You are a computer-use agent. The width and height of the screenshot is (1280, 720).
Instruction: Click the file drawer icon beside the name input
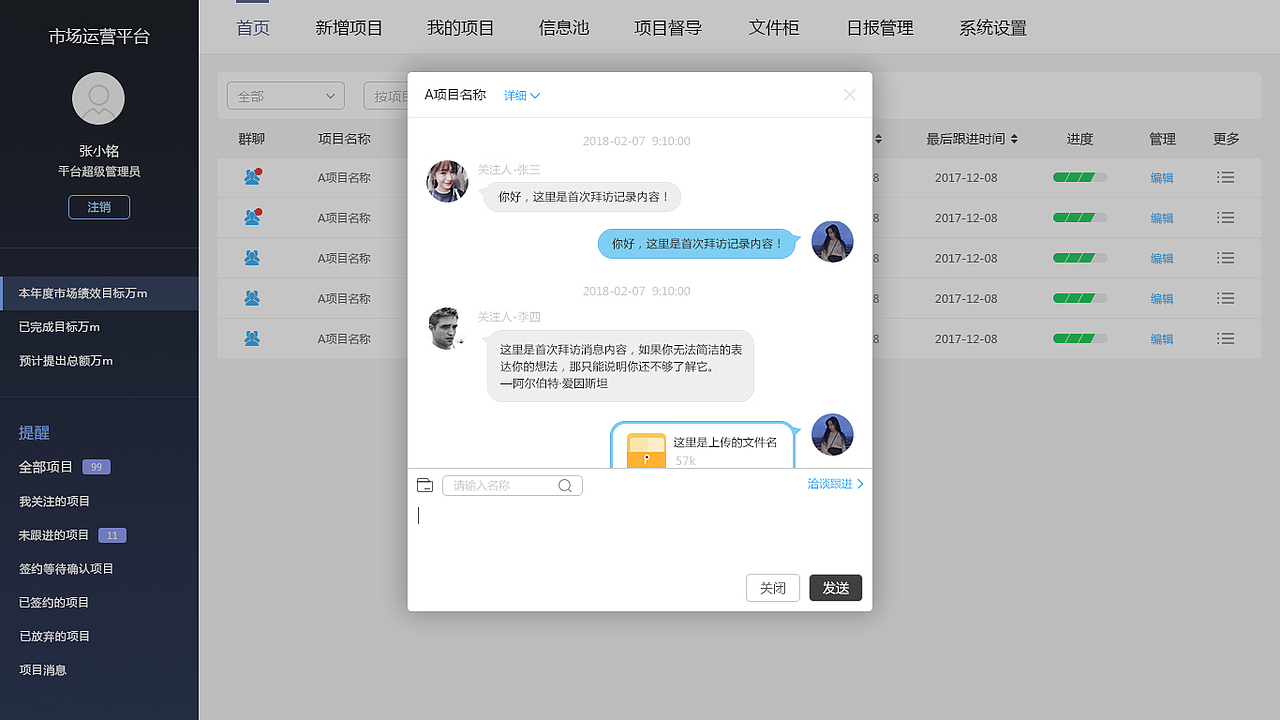pyautogui.click(x=424, y=485)
